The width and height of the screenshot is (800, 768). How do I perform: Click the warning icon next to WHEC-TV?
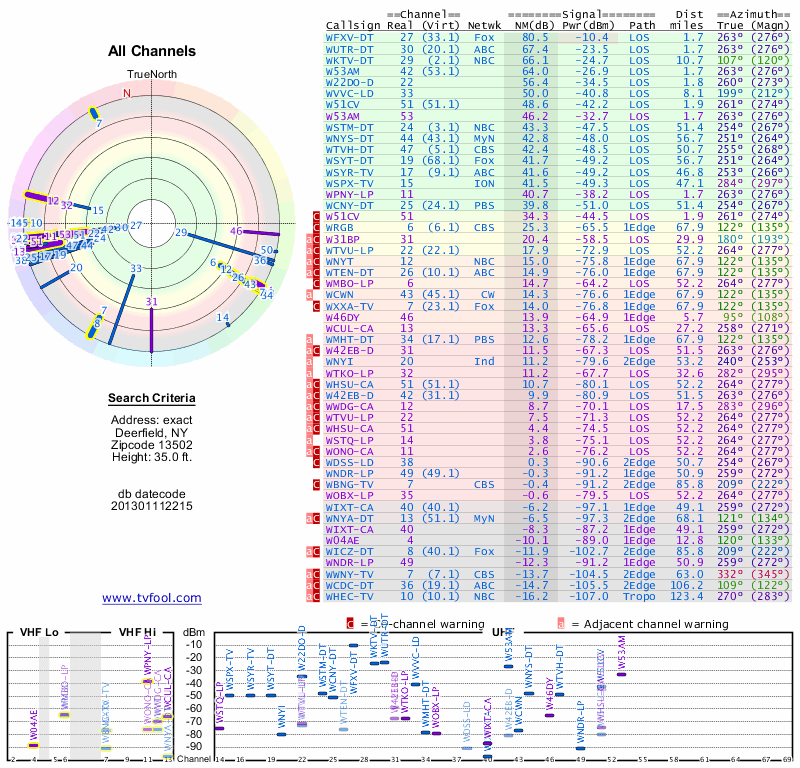tap(317, 596)
